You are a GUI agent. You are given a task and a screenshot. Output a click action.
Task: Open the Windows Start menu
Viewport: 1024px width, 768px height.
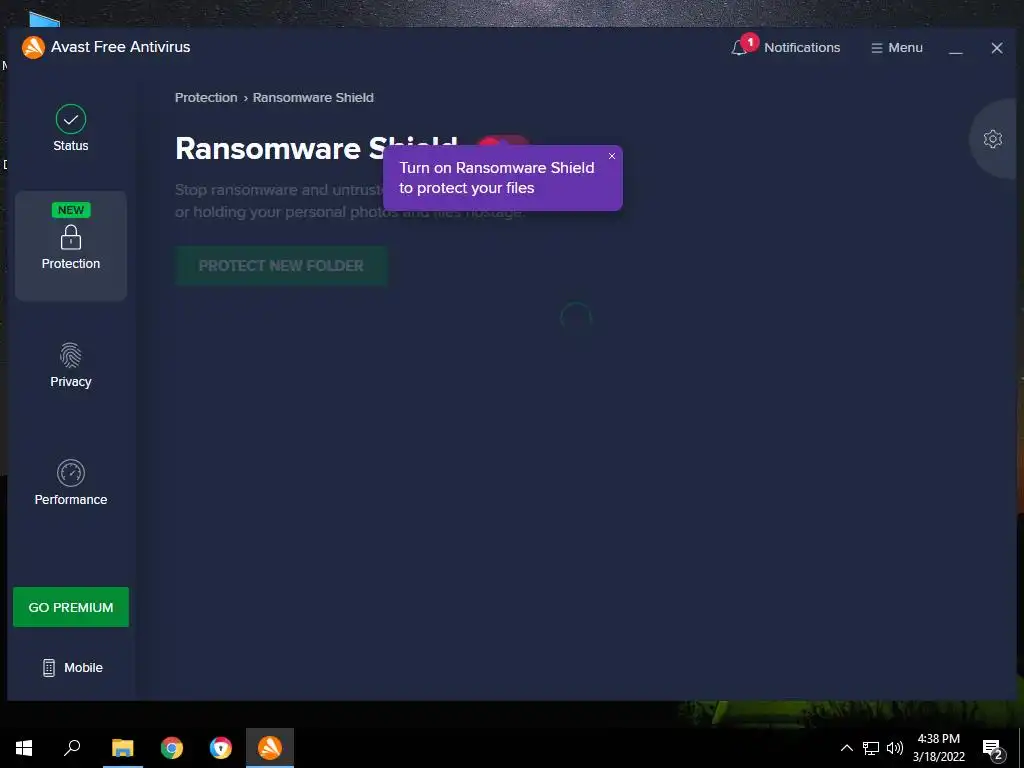(x=24, y=748)
